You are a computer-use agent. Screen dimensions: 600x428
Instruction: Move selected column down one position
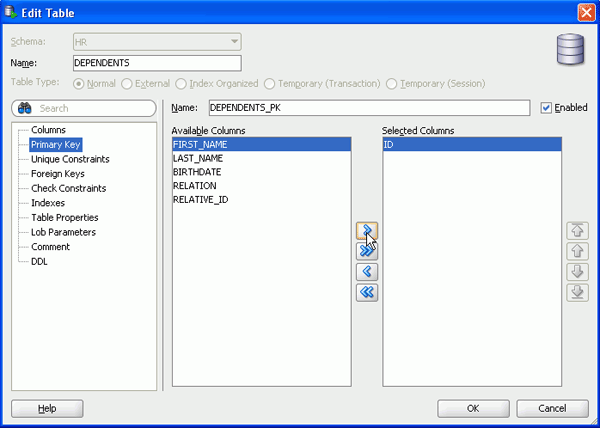tap(577, 272)
